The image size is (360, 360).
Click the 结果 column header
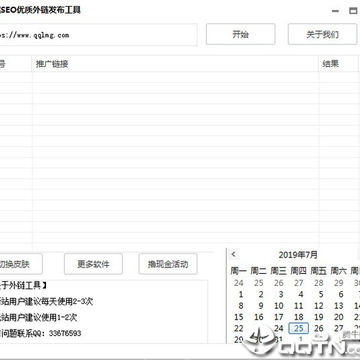point(338,64)
